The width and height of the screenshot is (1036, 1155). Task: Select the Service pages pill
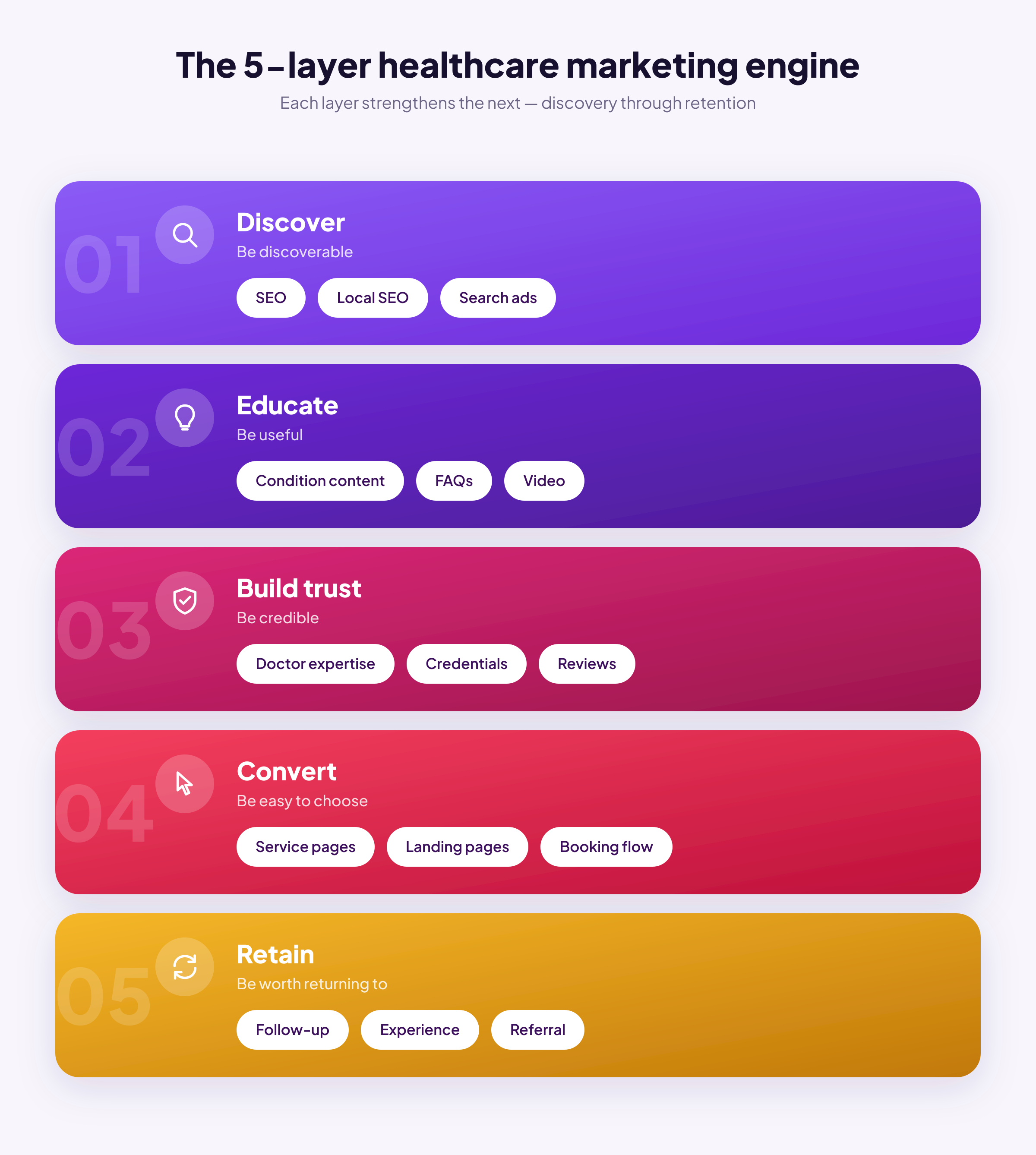click(x=306, y=847)
